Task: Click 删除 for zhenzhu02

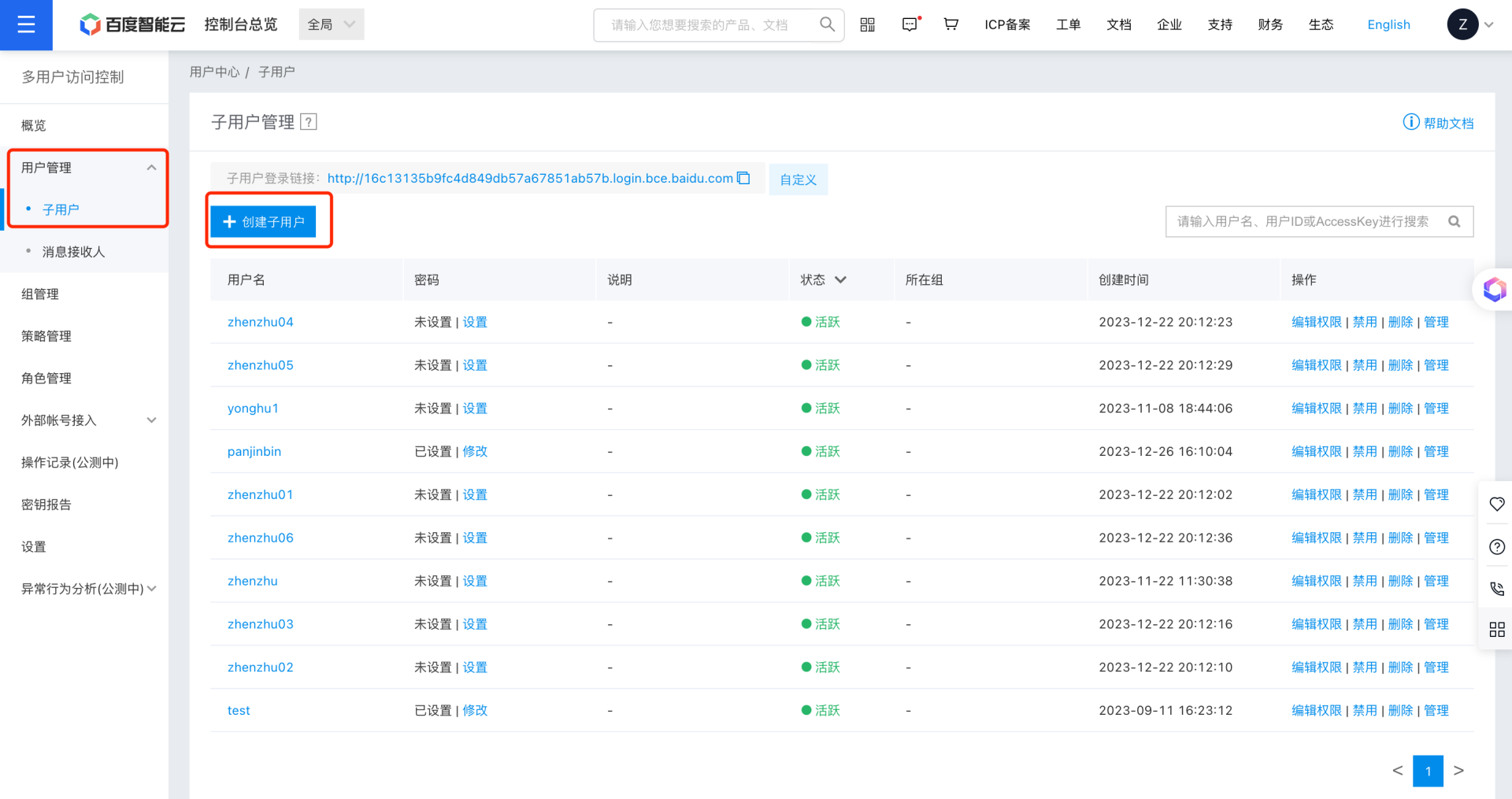Action: click(x=1400, y=668)
